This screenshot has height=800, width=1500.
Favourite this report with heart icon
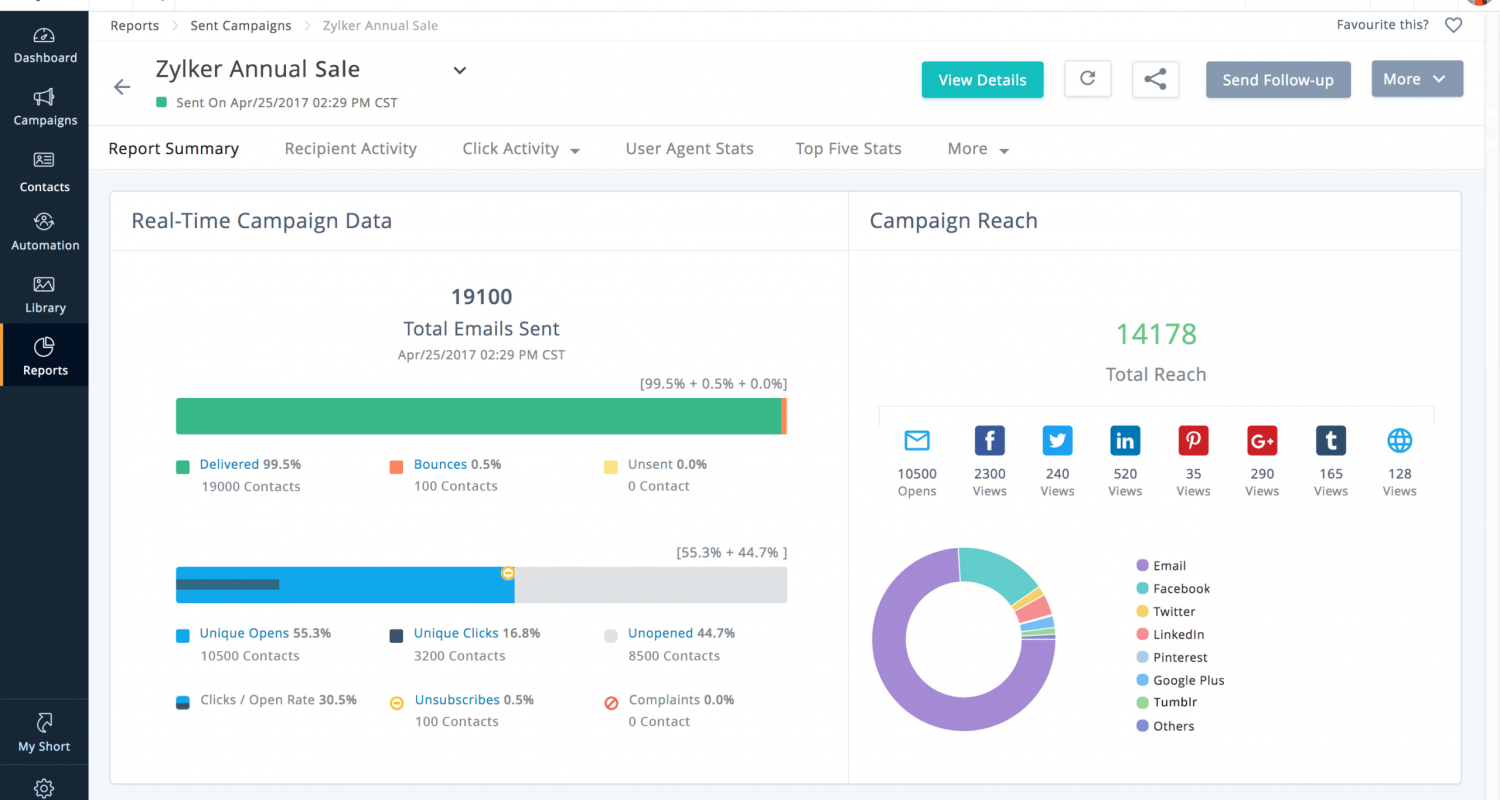coord(1453,25)
